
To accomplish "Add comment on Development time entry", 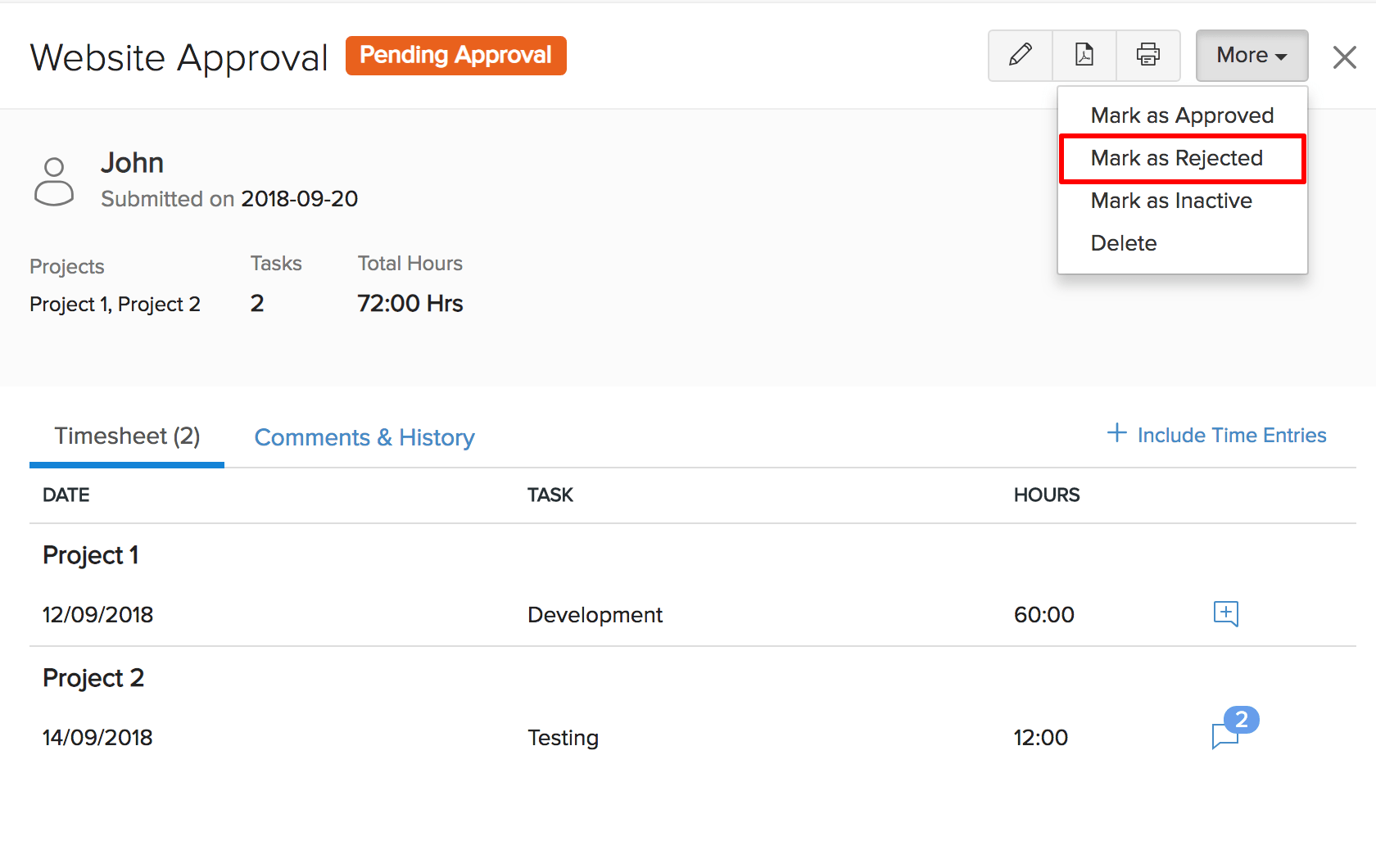I will click(x=1225, y=613).
